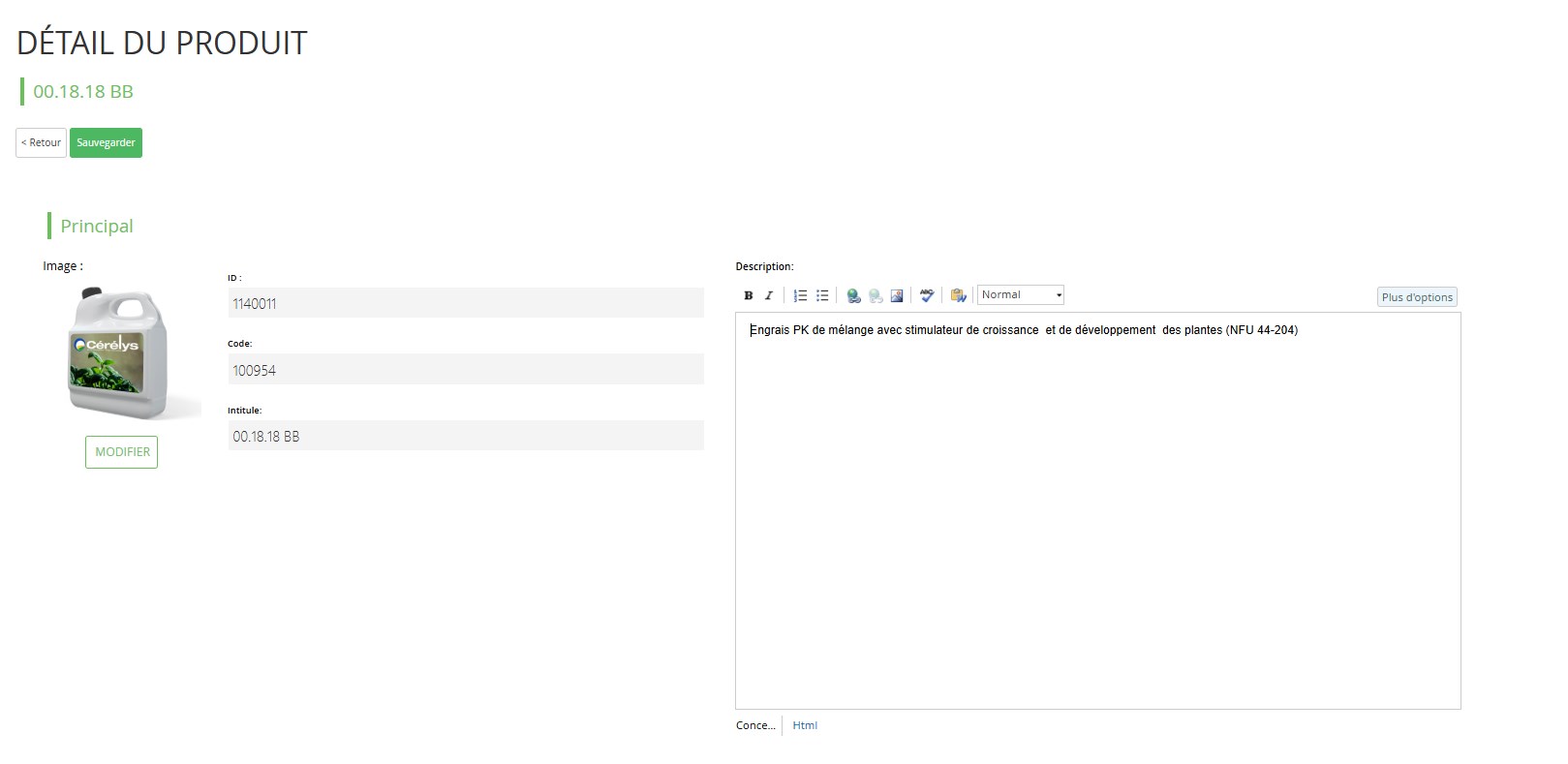1568x764 pixels.
Task: Insert a hyperlink in the description
Action: click(x=853, y=295)
